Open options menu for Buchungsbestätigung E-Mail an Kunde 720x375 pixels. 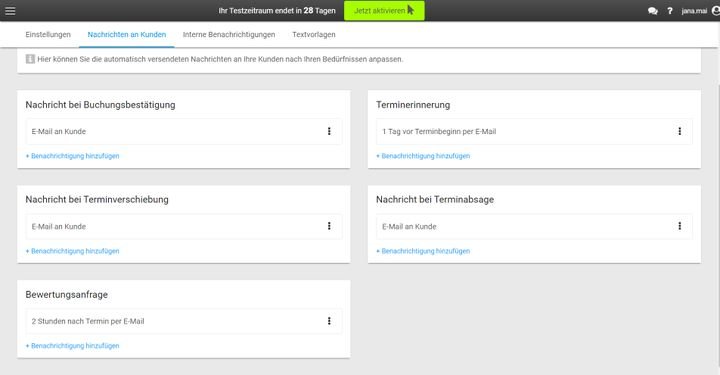329,131
